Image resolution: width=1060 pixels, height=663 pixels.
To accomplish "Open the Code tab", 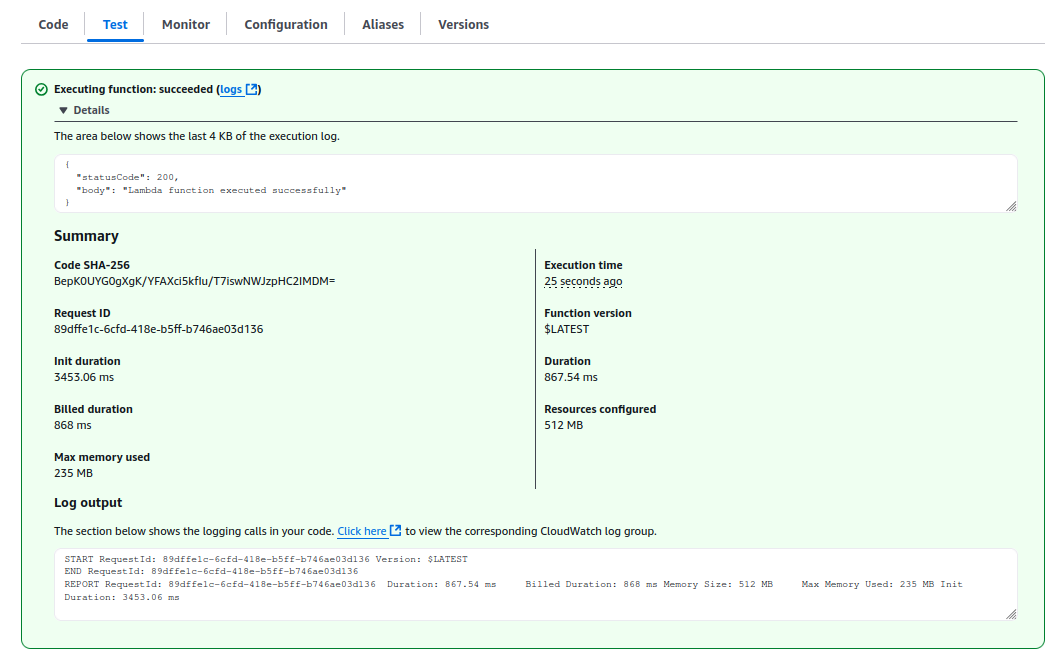I will [53, 24].
